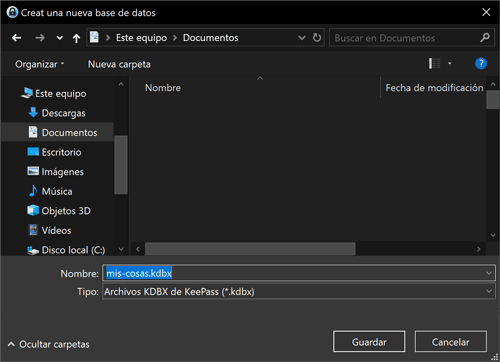Open Vídeos in the sidebar

56,230
